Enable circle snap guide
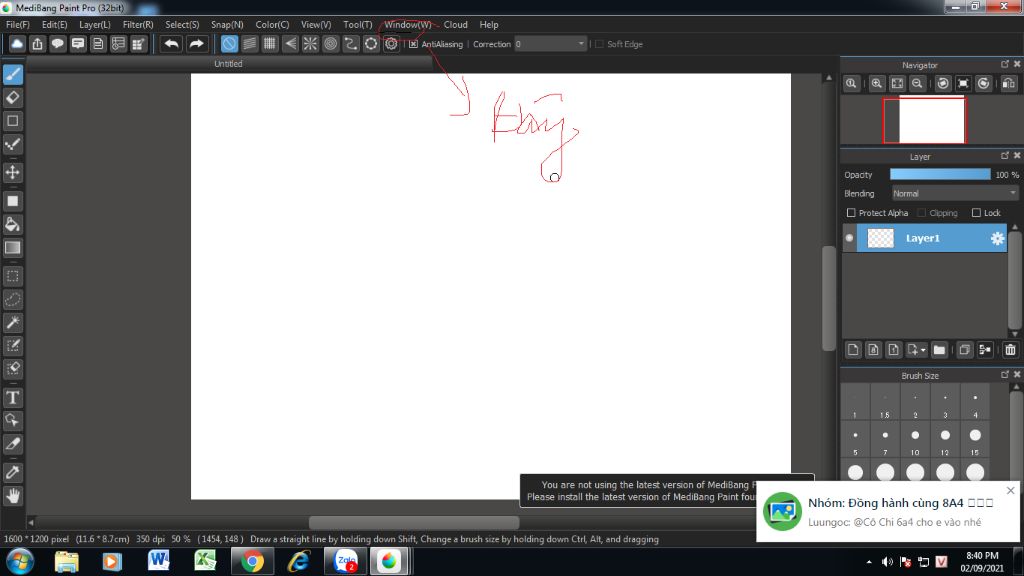 pyautogui.click(x=330, y=44)
